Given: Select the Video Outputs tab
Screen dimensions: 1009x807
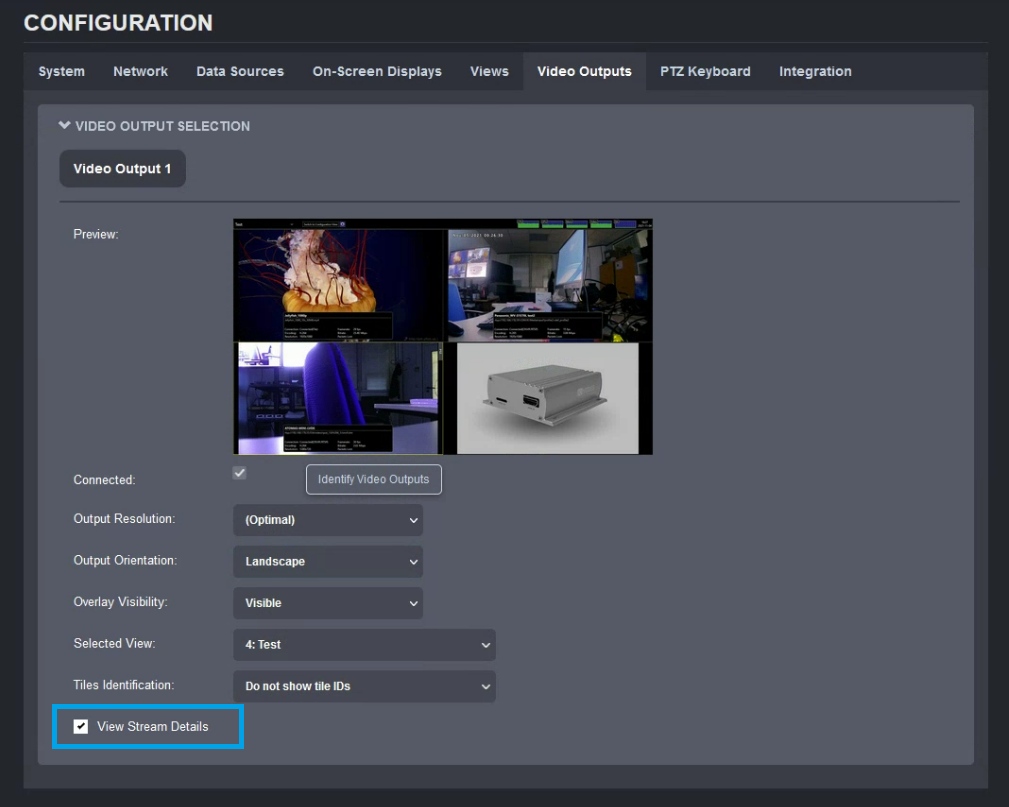Looking at the screenshot, I should coord(584,71).
